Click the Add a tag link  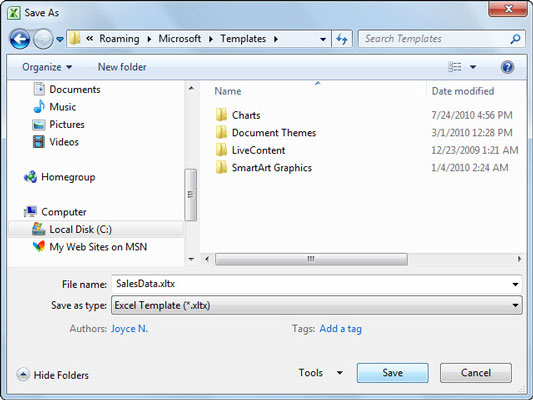(341, 329)
